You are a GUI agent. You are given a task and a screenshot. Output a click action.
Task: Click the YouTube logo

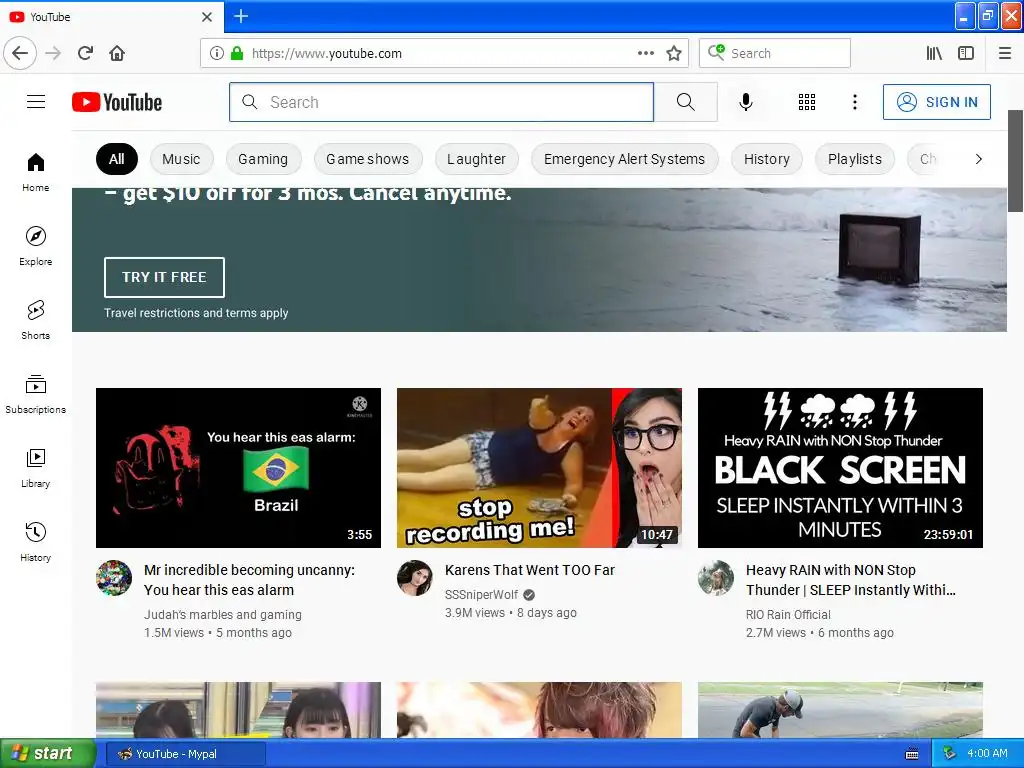click(117, 102)
